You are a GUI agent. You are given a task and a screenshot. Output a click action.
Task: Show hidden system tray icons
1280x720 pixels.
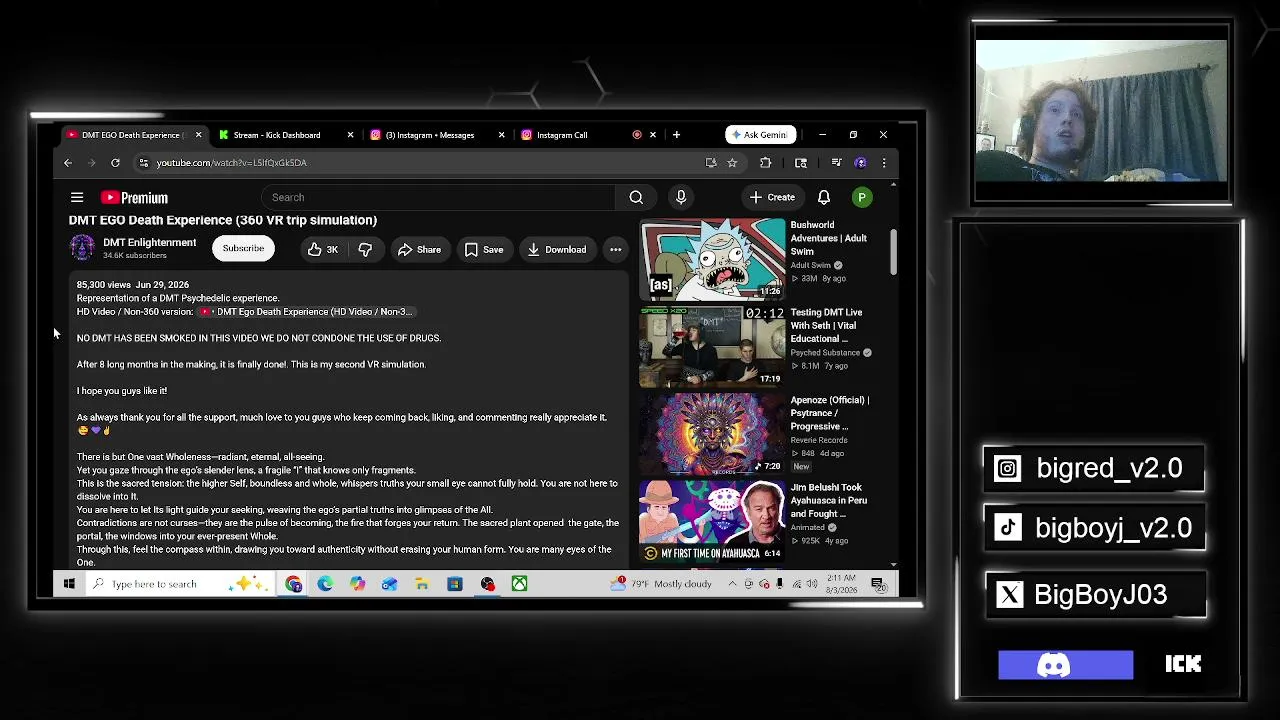[732, 584]
